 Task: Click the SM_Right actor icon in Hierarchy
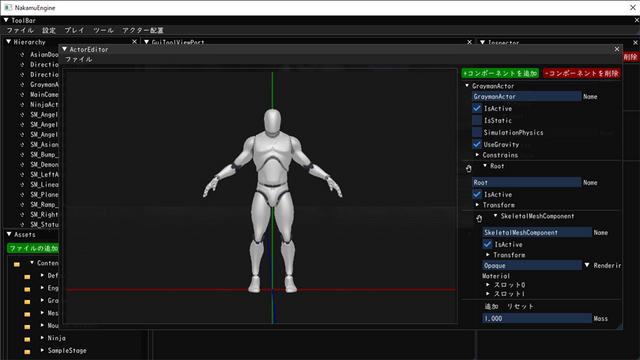[x=22, y=215]
